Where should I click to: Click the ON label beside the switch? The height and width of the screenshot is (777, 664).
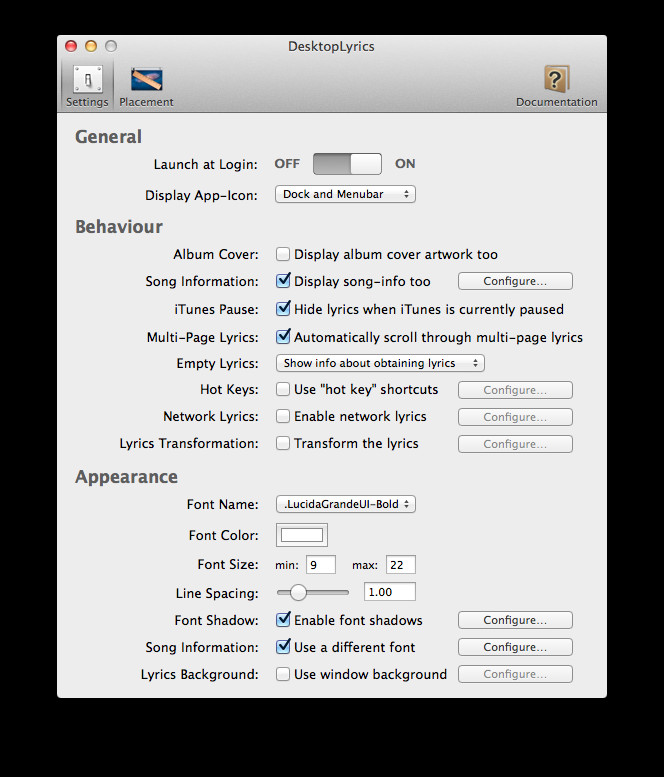click(x=405, y=164)
